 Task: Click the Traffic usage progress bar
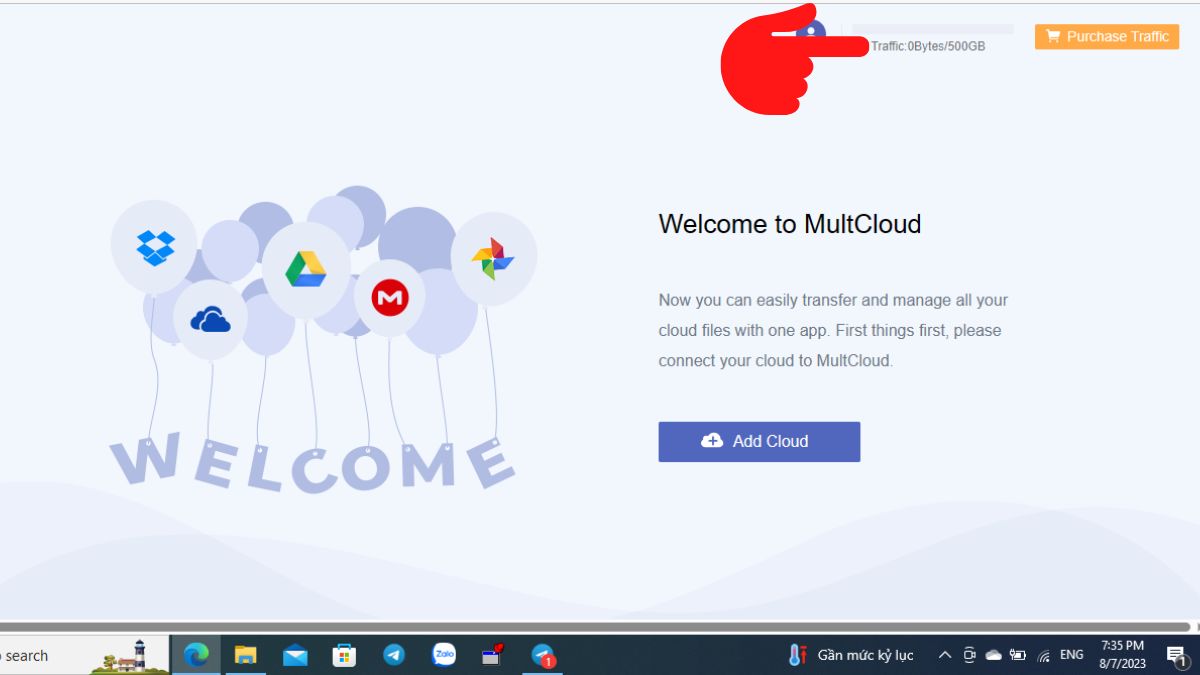(933, 28)
